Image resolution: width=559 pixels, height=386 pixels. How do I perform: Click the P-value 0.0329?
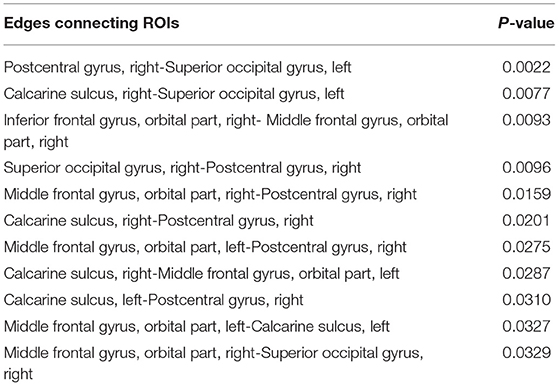click(527, 352)
